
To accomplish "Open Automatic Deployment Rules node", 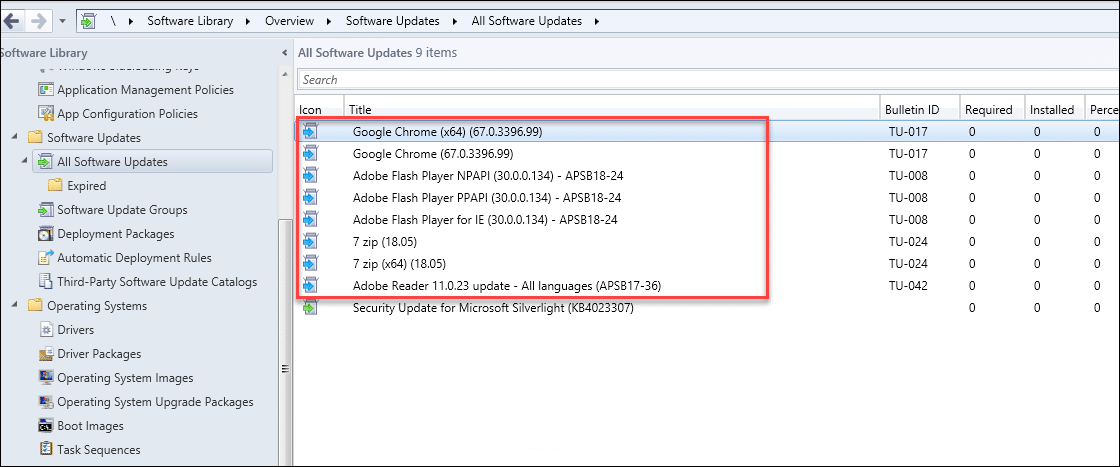I will coord(134,258).
